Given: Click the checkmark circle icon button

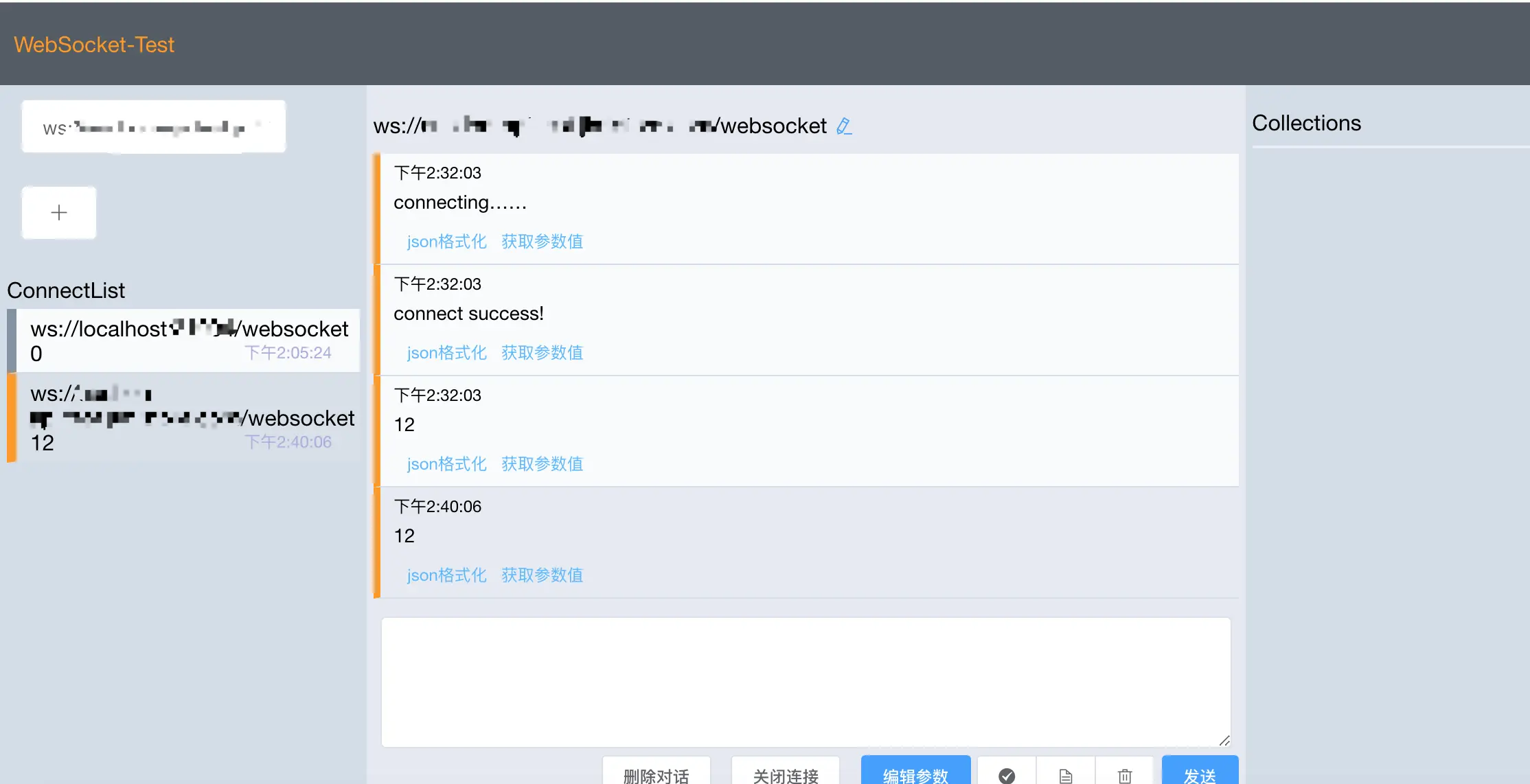Looking at the screenshot, I should click(1007, 775).
